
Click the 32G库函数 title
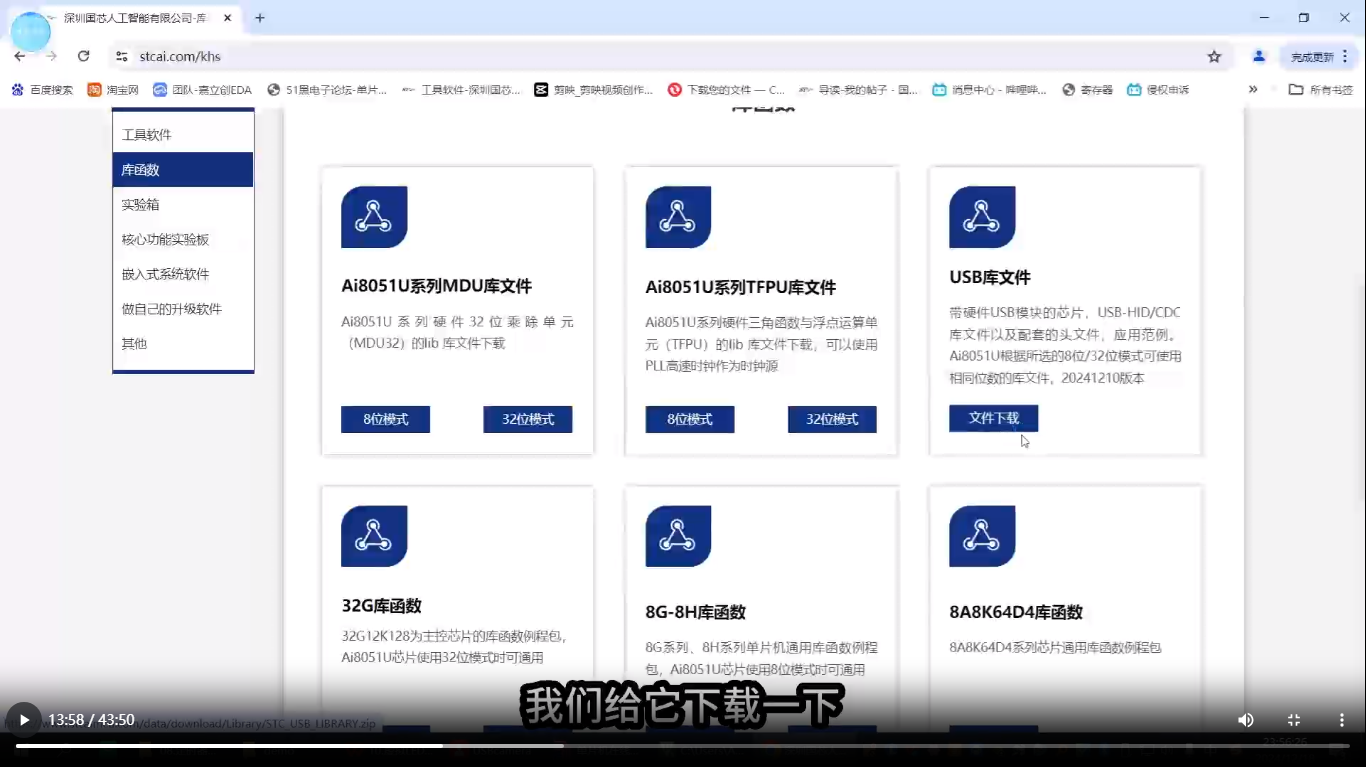(x=382, y=606)
